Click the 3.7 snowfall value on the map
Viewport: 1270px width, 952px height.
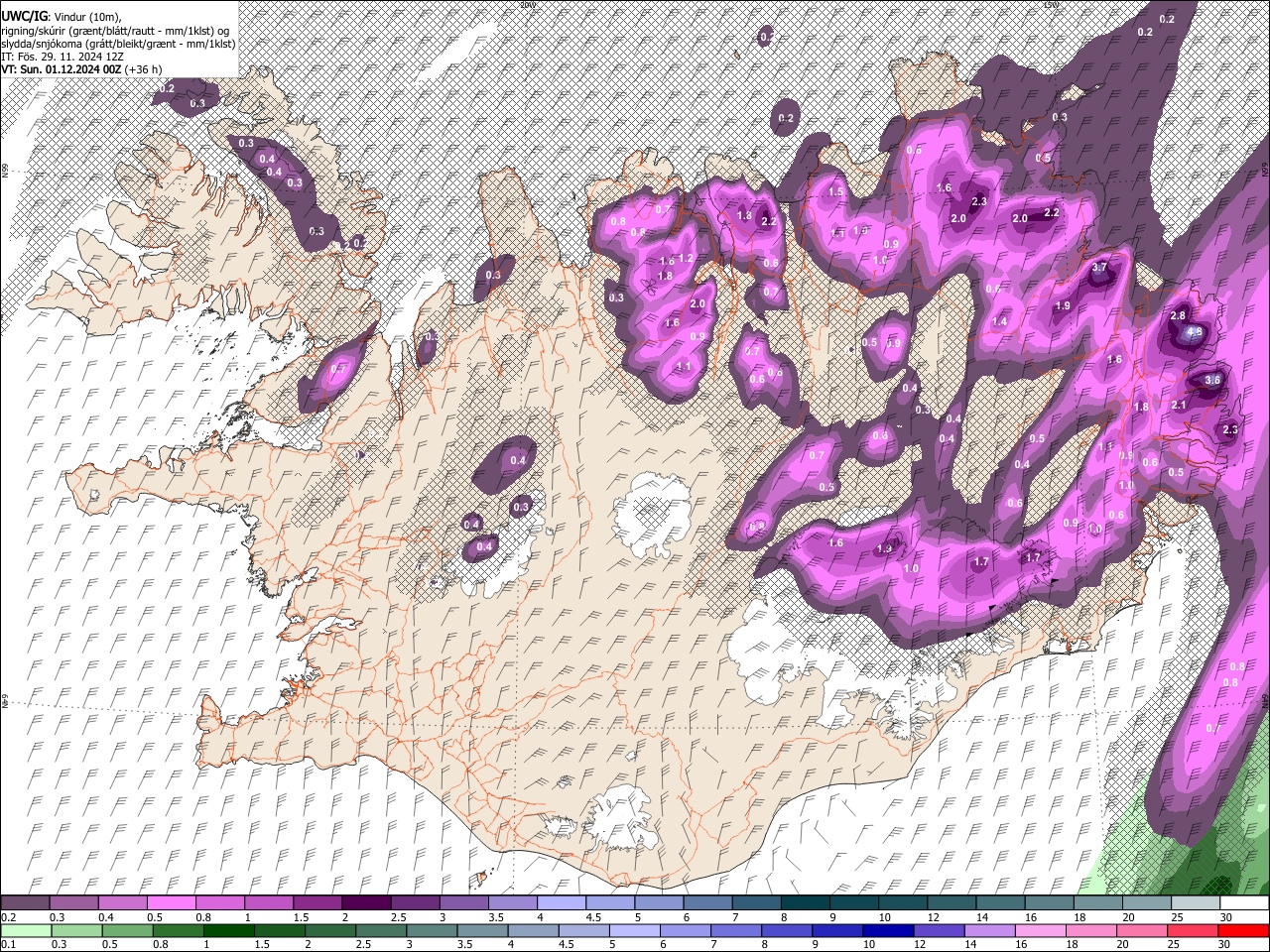[1099, 268]
